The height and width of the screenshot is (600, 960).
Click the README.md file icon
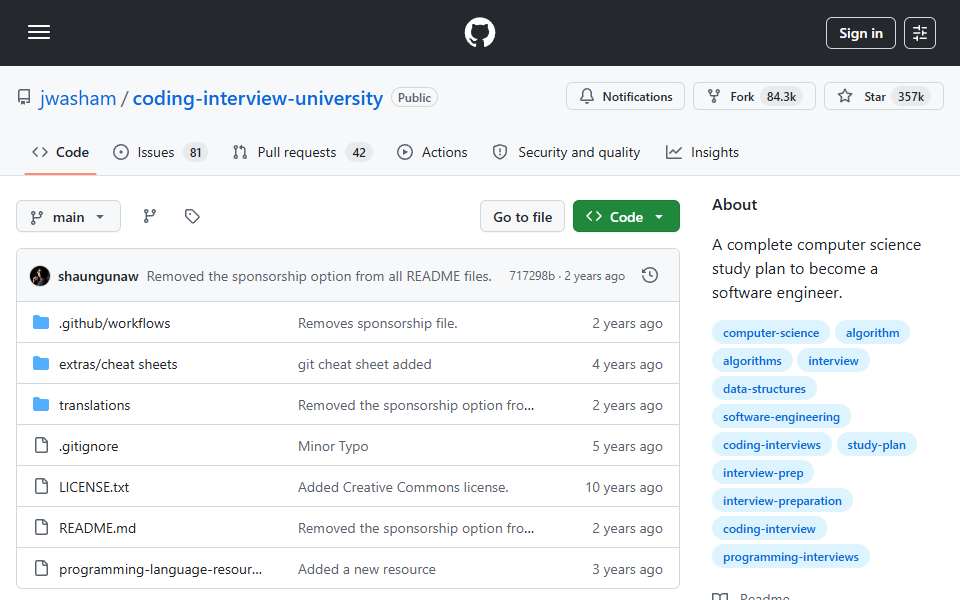(41, 528)
